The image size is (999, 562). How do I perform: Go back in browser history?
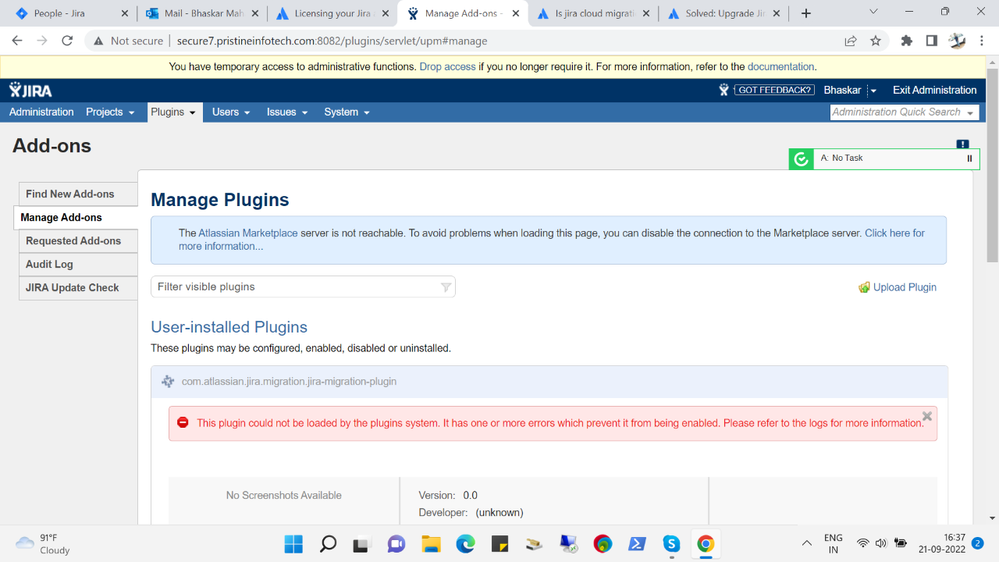[17, 41]
